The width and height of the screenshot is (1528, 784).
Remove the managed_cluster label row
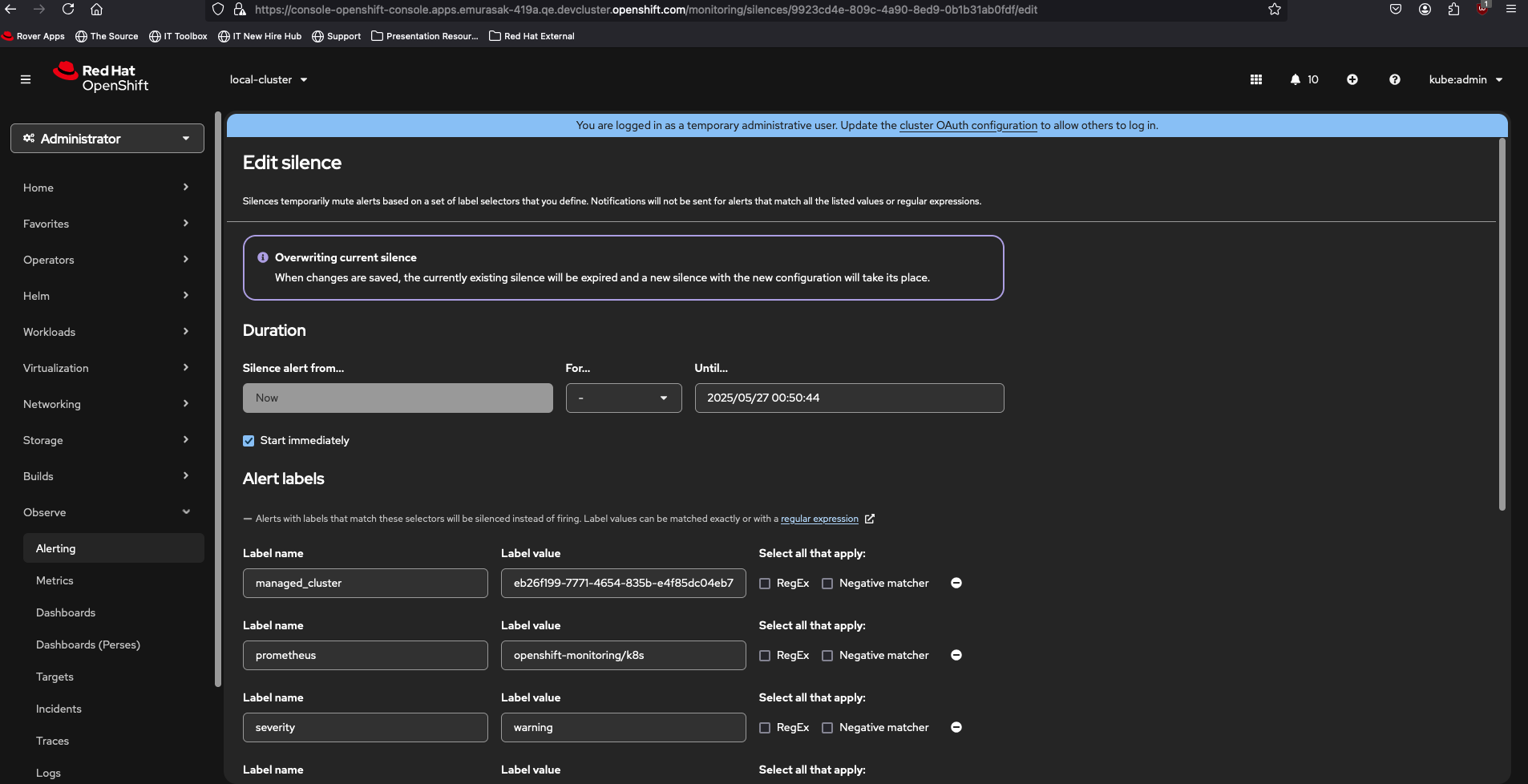pos(956,583)
